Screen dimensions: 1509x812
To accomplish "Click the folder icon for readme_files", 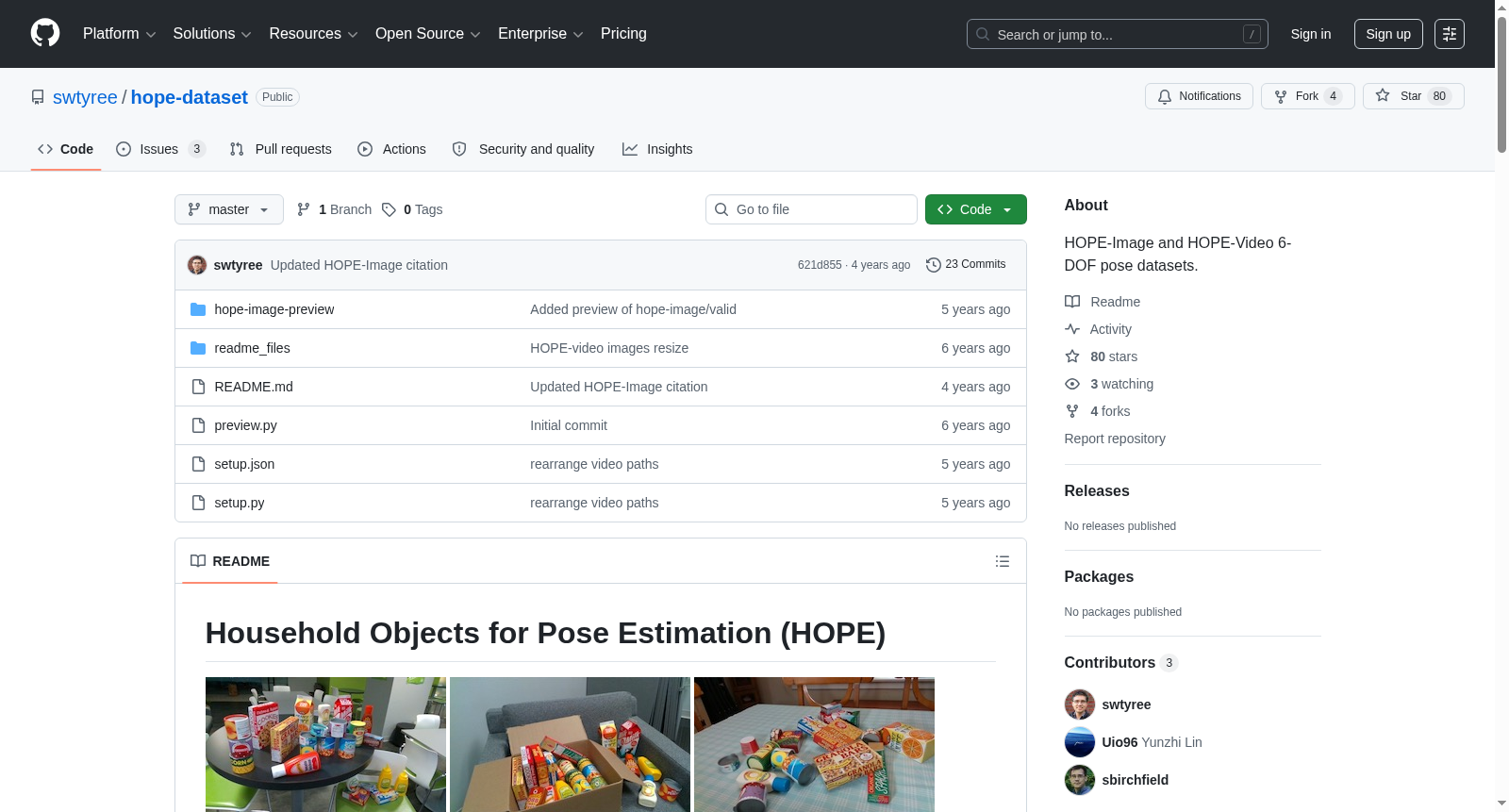I will (198, 348).
